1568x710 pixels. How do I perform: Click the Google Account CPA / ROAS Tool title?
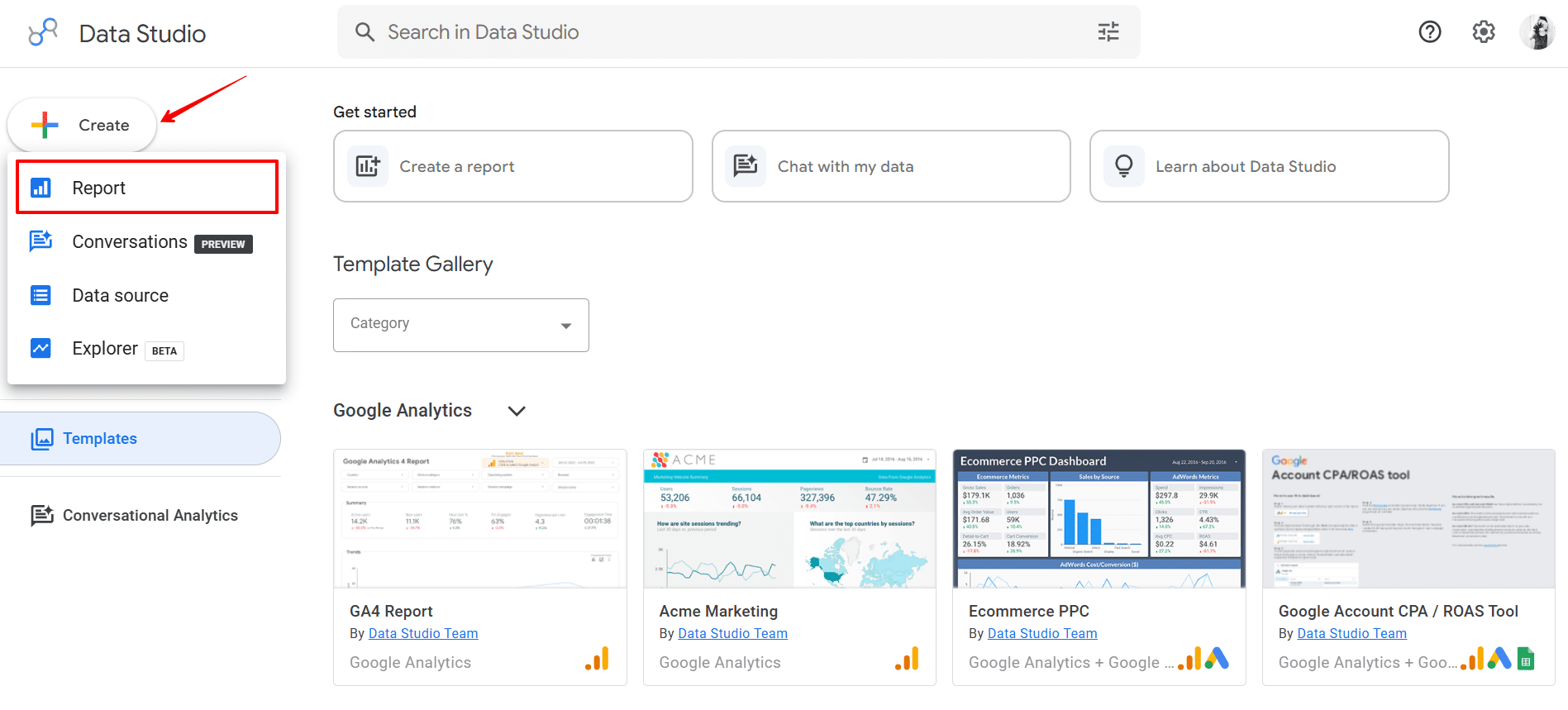1399,611
